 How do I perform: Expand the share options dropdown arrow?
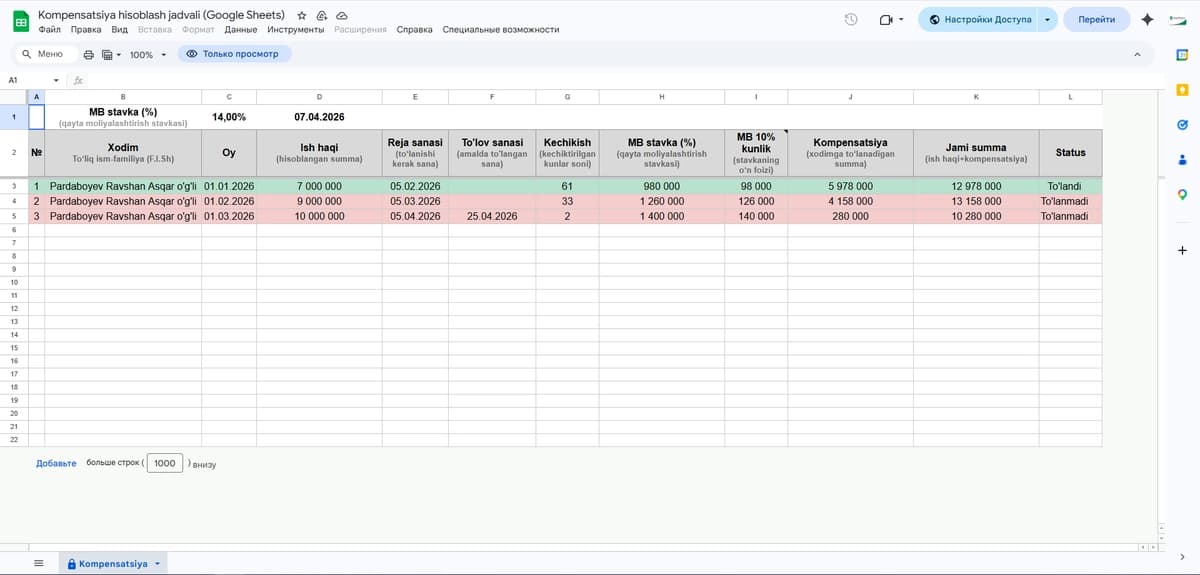[x=1047, y=19]
